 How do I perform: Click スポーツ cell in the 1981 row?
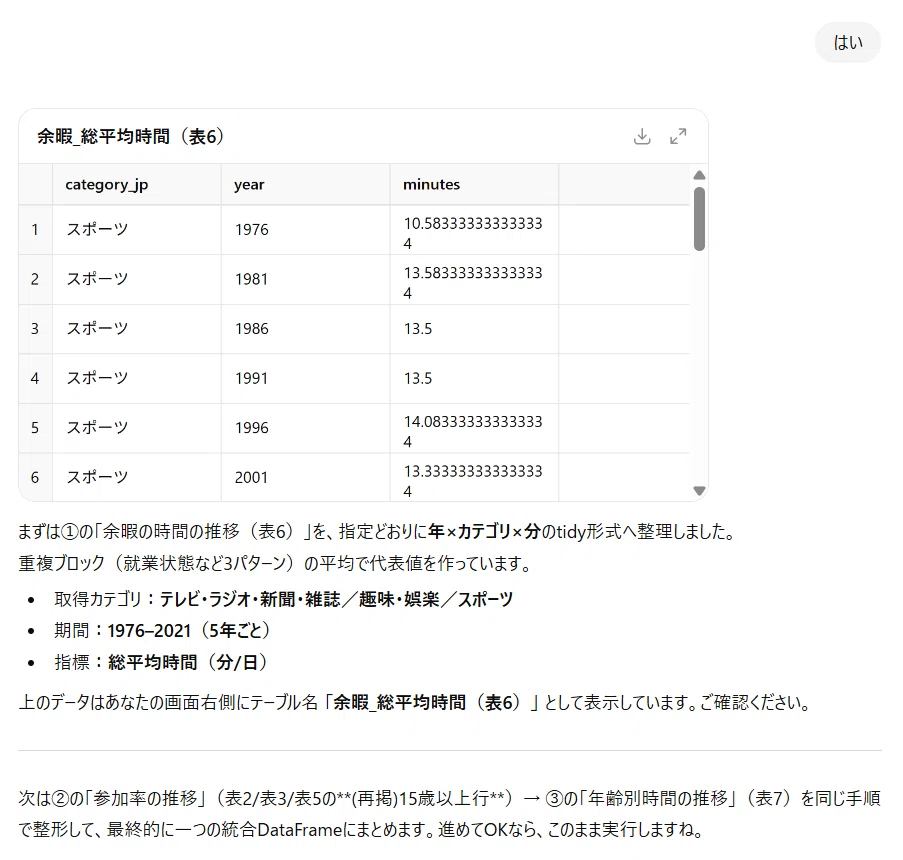click(x=136, y=279)
